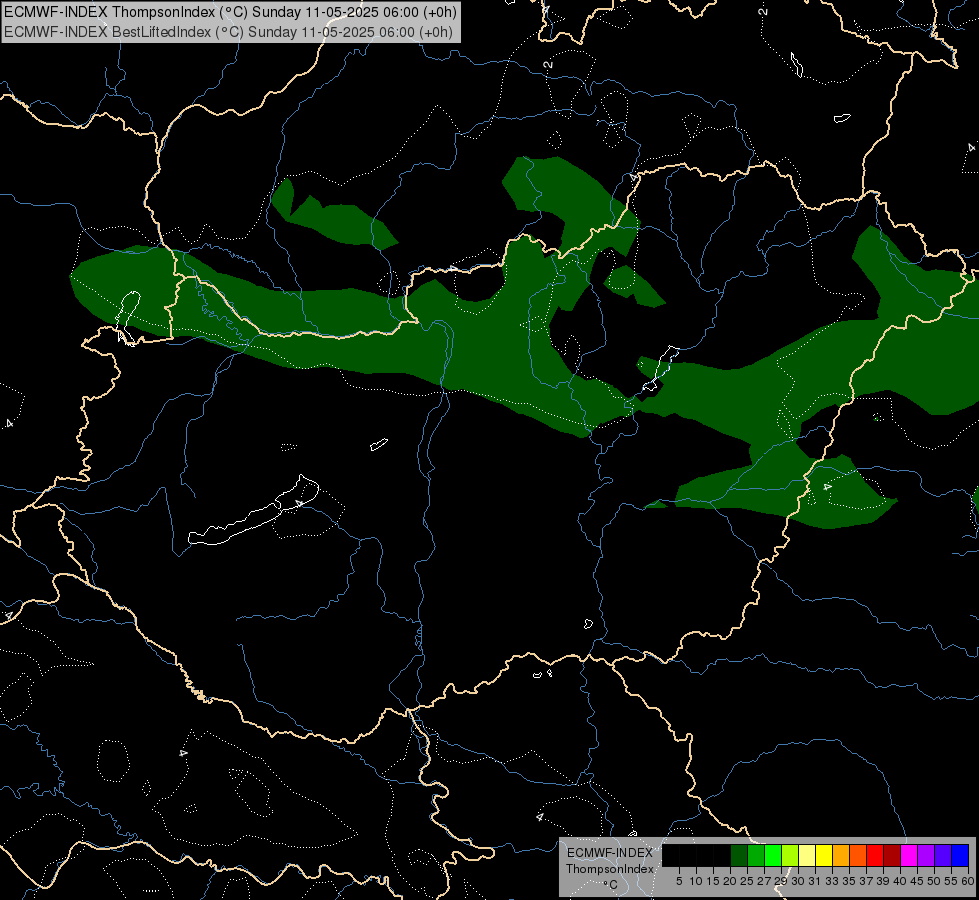Select the bright red 37-39 legend swatch

[875, 856]
